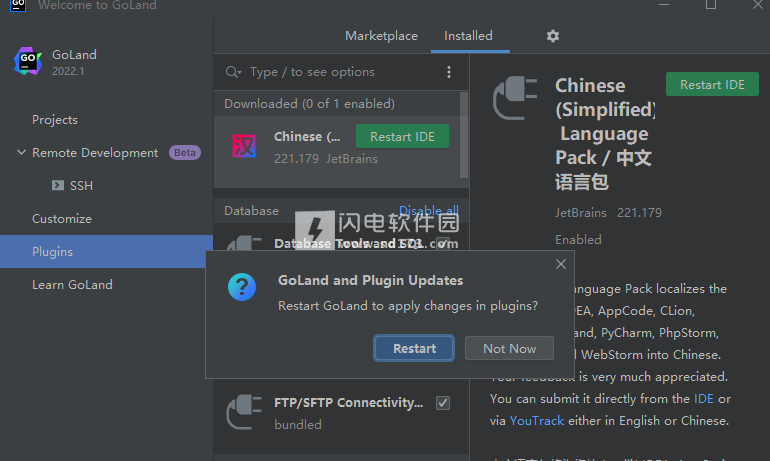Click the question mark dialog icon

[x=242, y=287]
